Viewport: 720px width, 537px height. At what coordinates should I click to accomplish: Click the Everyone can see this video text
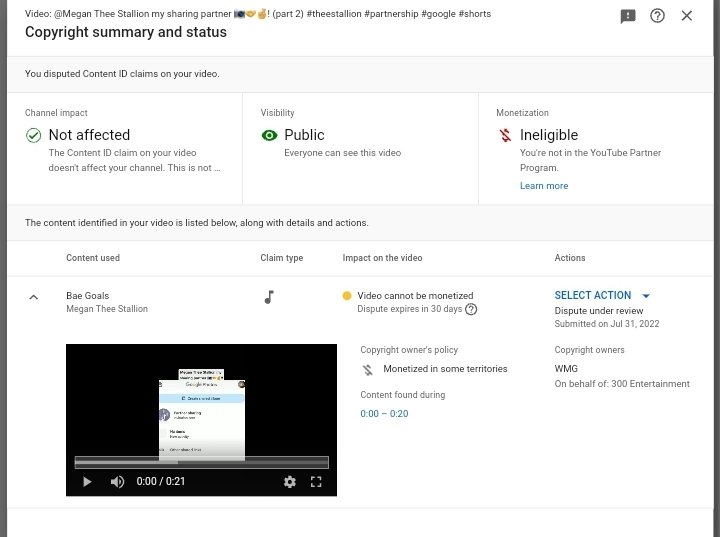coord(343,153)
